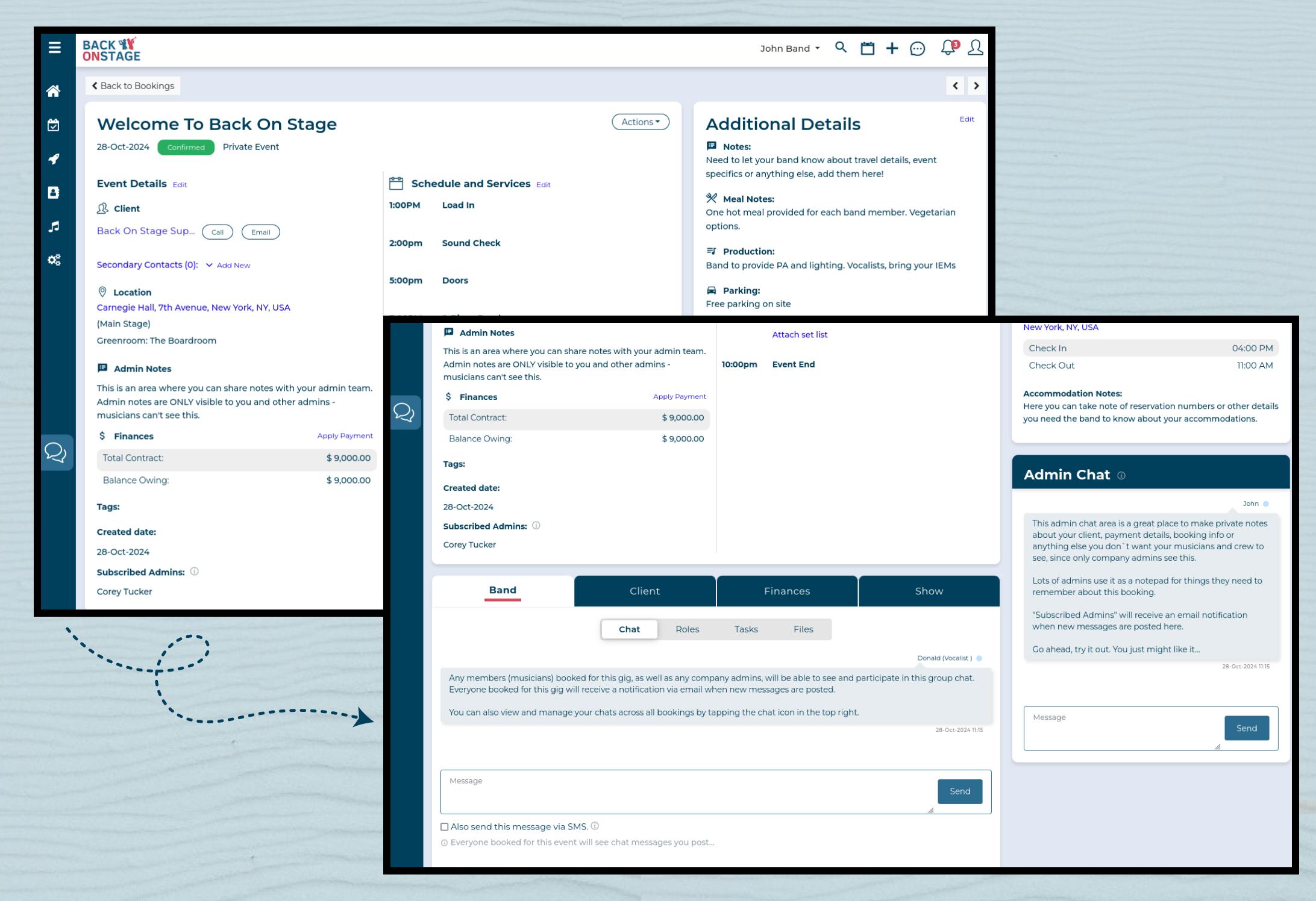Click chat bubbles icon in front window sidebar
Viewport: 1316px width, 901px height.
[404, 413]
